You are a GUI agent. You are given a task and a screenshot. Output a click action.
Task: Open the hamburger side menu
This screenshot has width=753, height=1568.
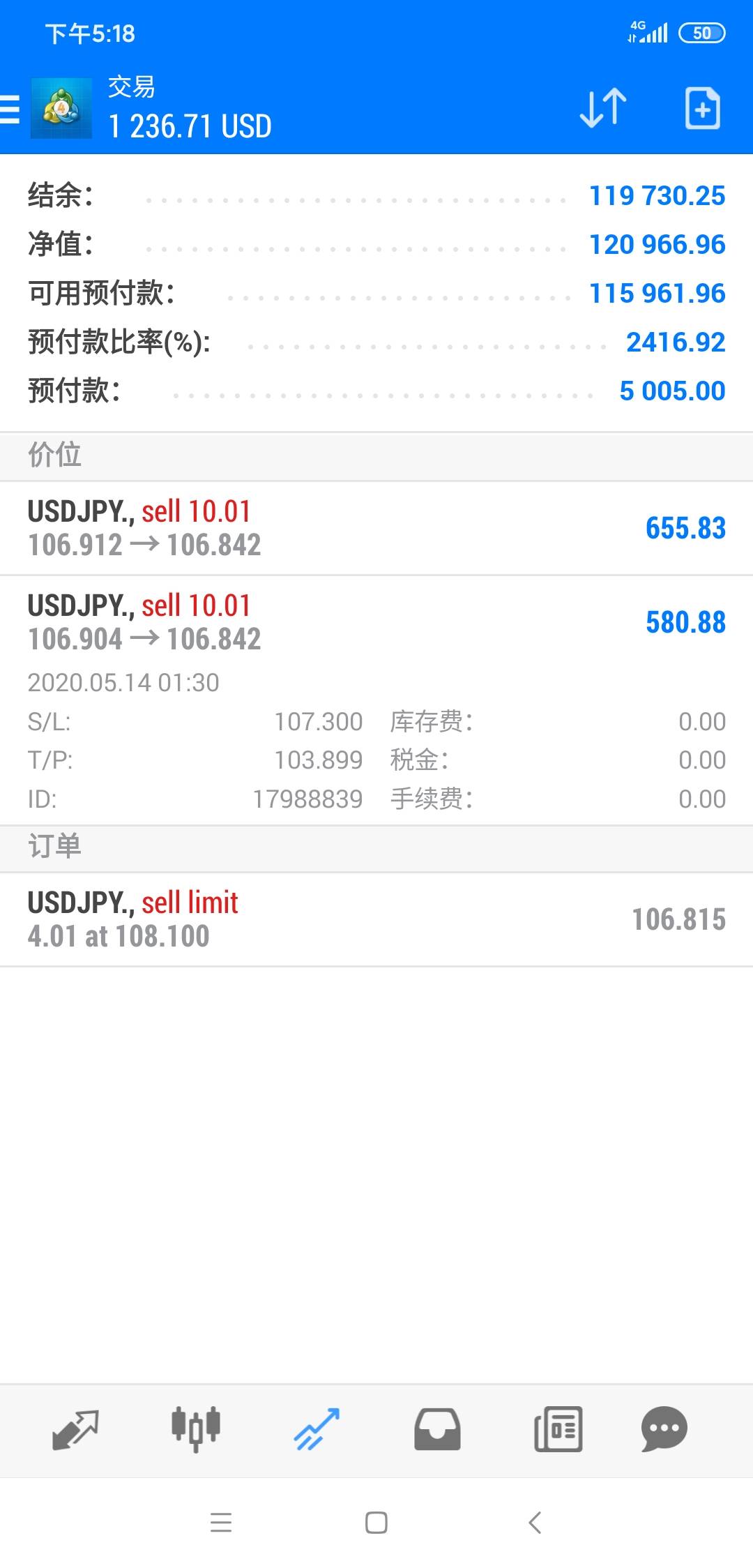(11, 109)
